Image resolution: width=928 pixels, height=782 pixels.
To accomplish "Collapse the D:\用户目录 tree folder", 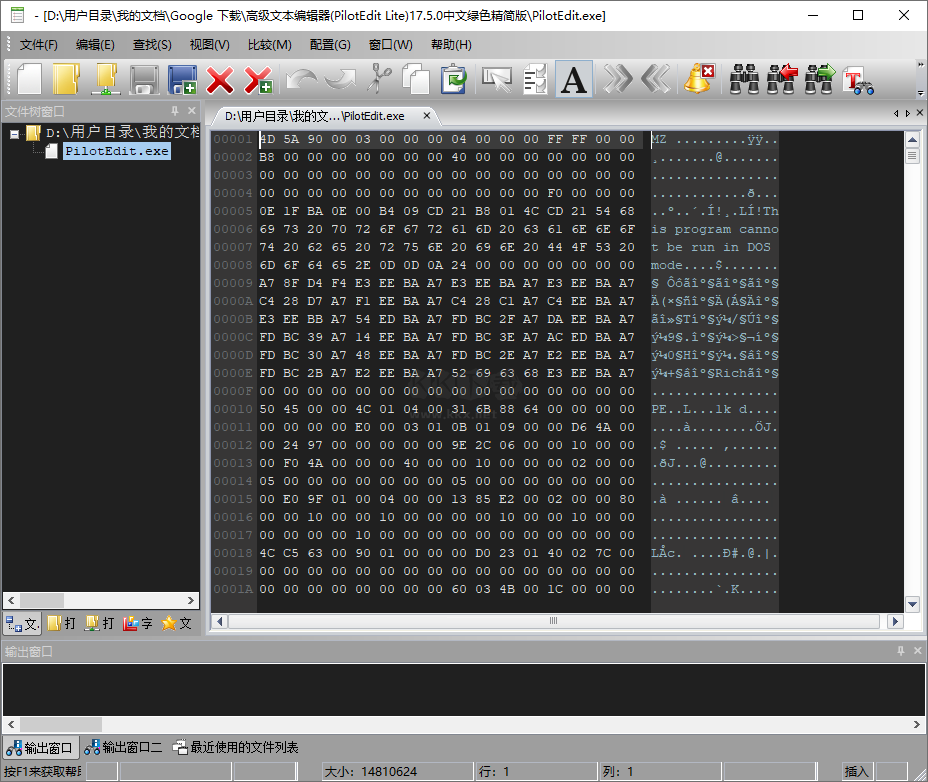I will [14, 134].
